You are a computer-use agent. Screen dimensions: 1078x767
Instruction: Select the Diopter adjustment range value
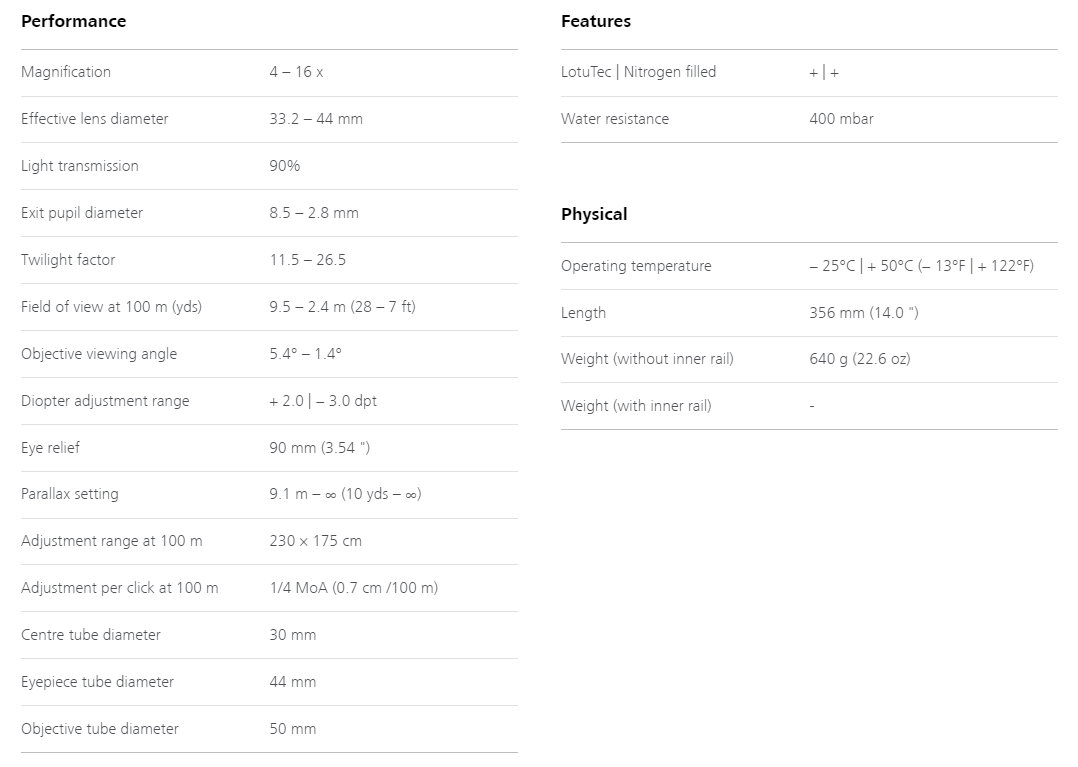point(323,401)
